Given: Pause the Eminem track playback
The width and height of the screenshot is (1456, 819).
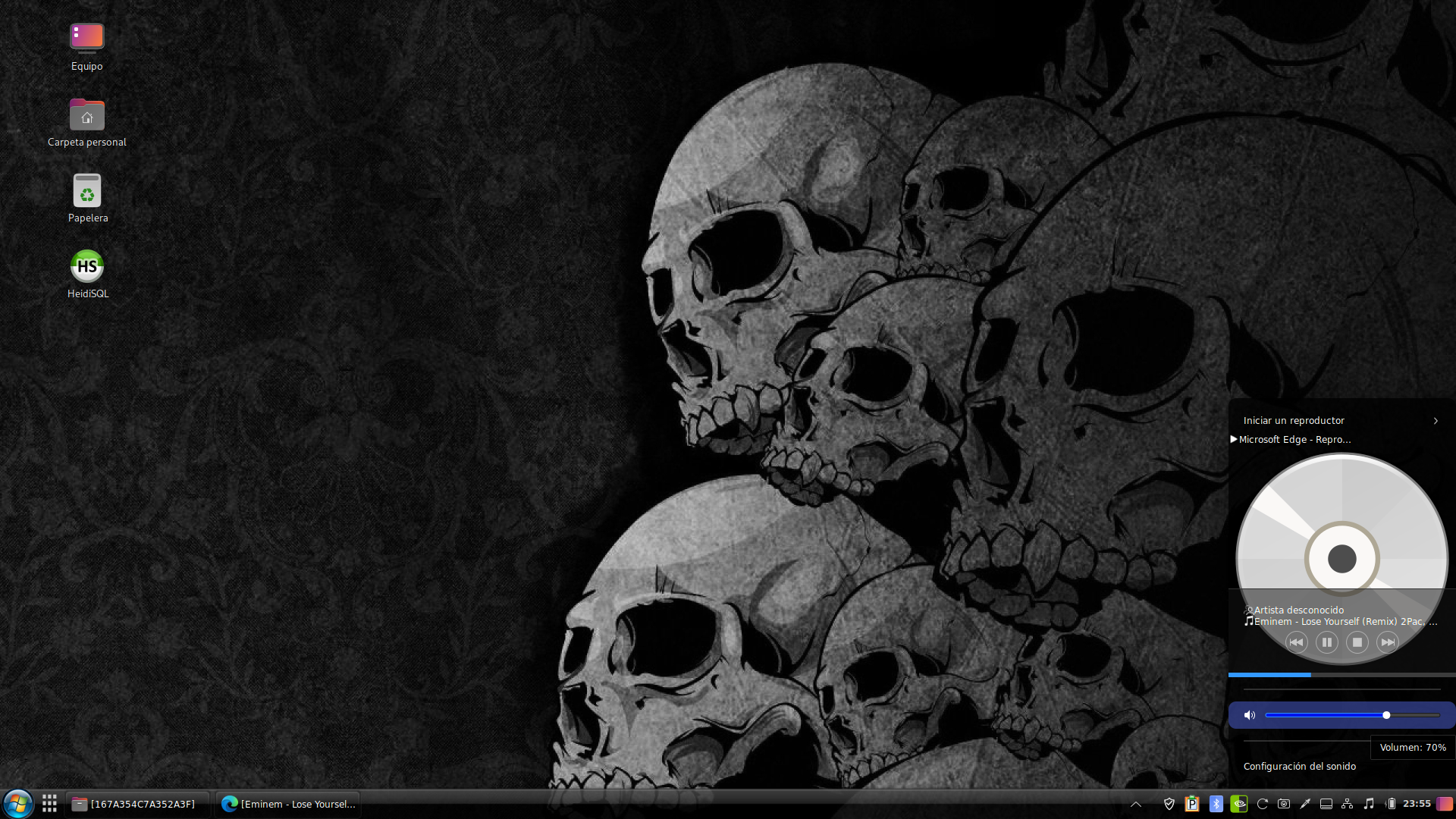Looking at the screenshot, I should point(1327,642).
